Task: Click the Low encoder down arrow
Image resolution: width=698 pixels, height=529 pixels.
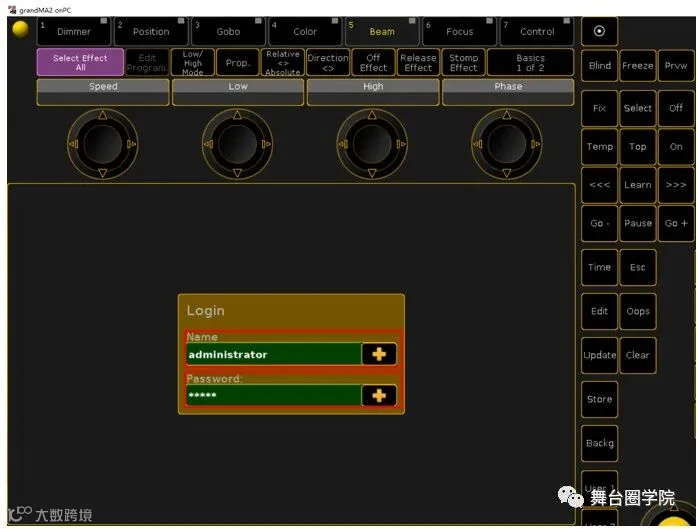Action: (x=237, y=173)
